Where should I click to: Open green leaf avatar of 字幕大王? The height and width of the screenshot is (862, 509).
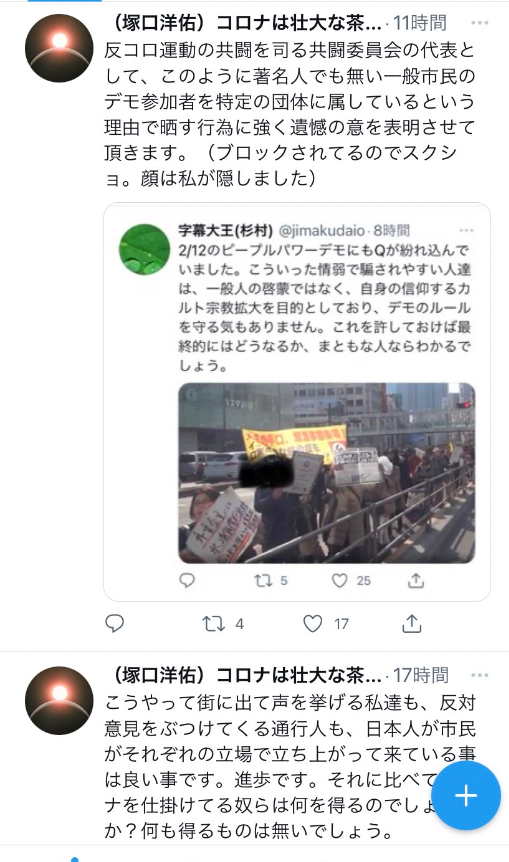(x=145, y=249)
